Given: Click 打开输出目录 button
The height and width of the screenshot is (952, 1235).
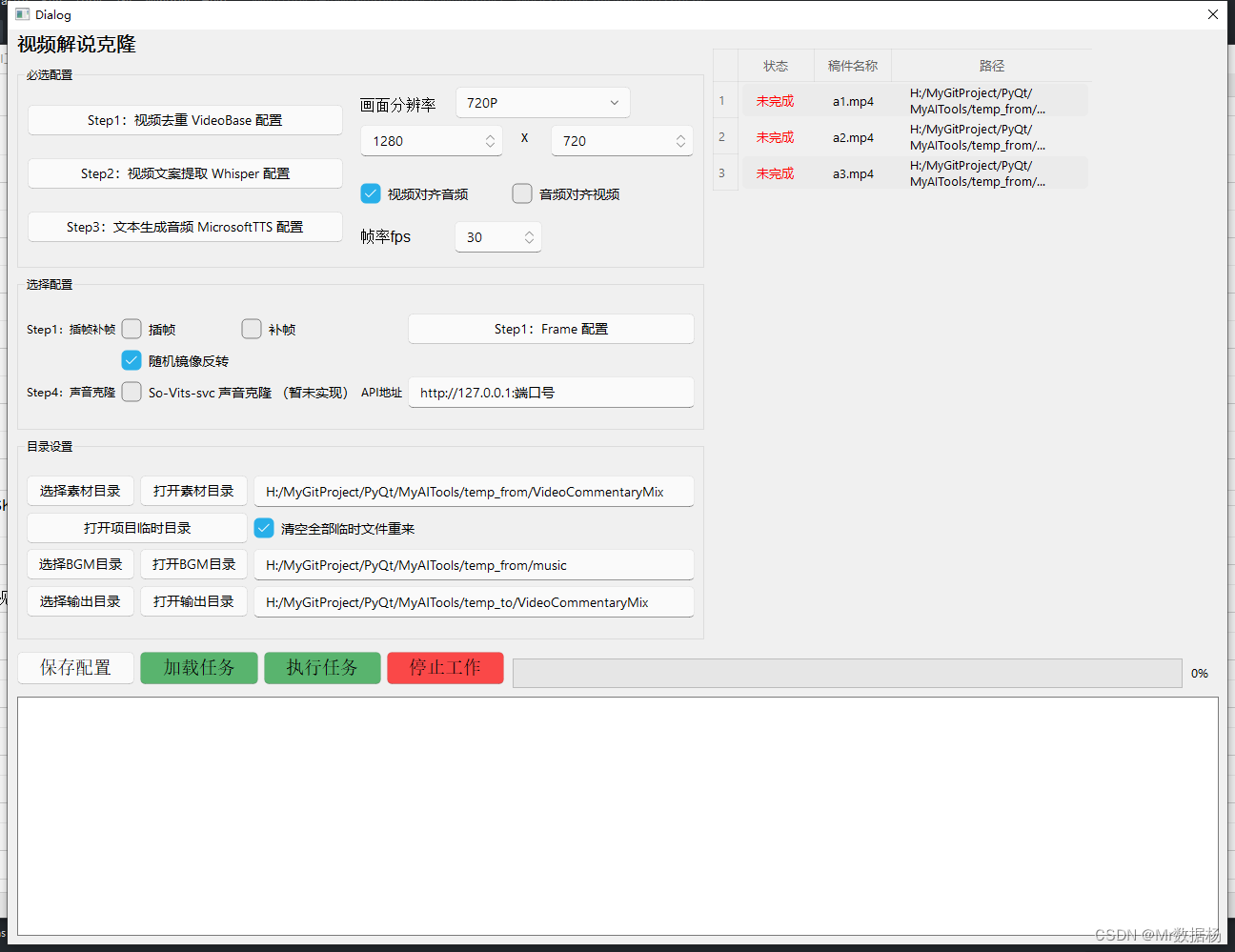Looking at the screenshot, I should click(x=193, y=601).
